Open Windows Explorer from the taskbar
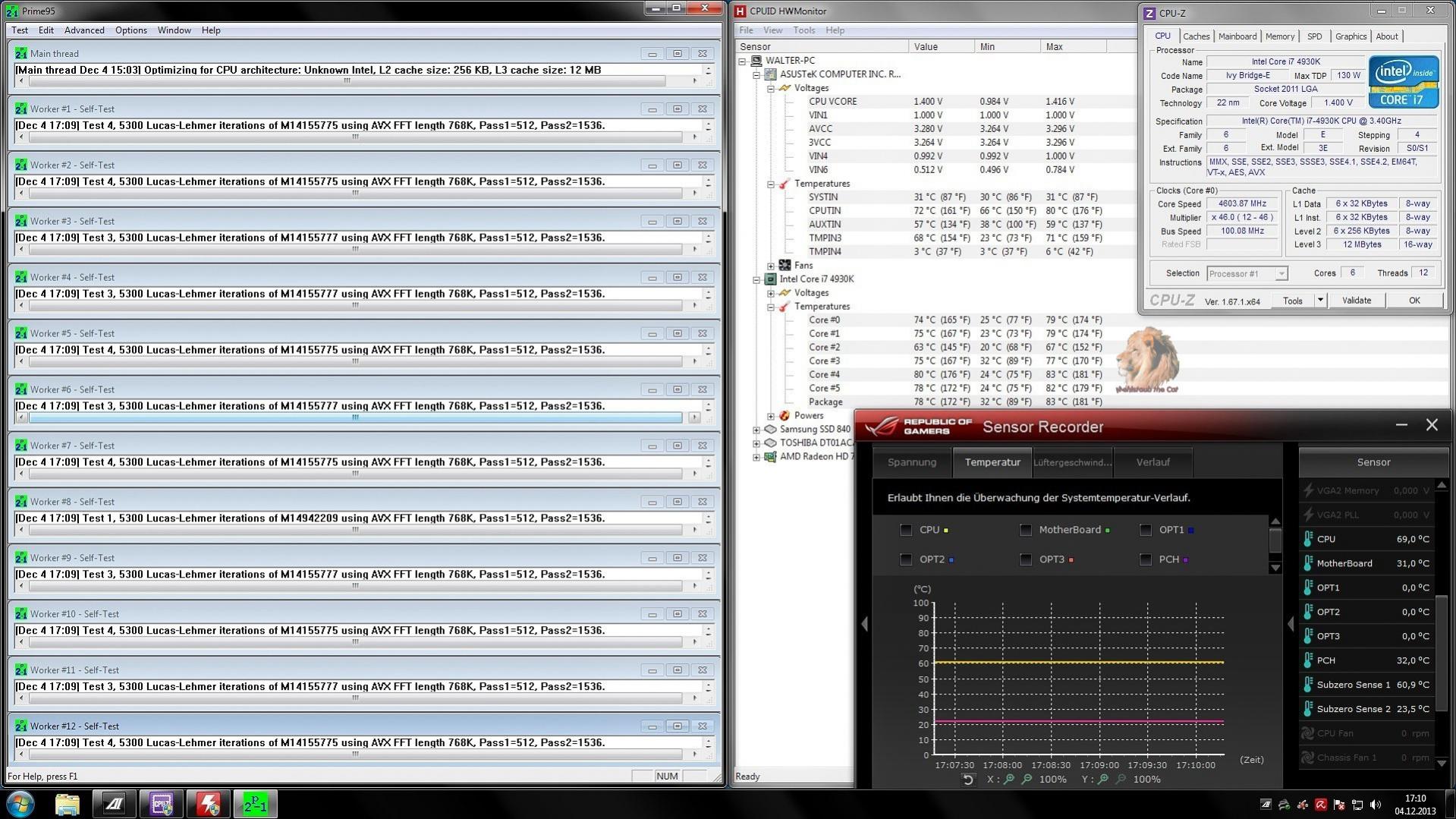 67,804
